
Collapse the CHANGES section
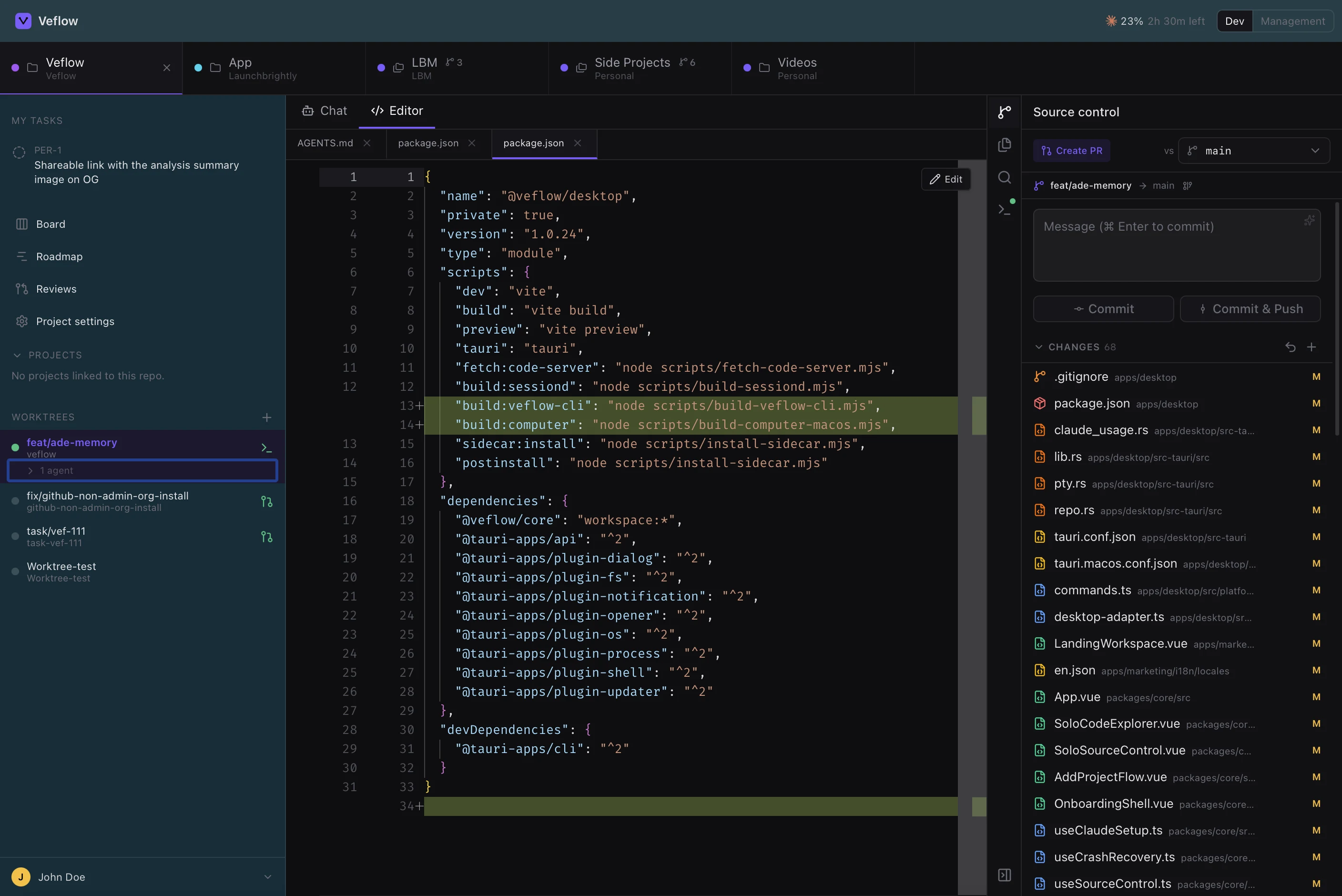[x=1038, y=347]
